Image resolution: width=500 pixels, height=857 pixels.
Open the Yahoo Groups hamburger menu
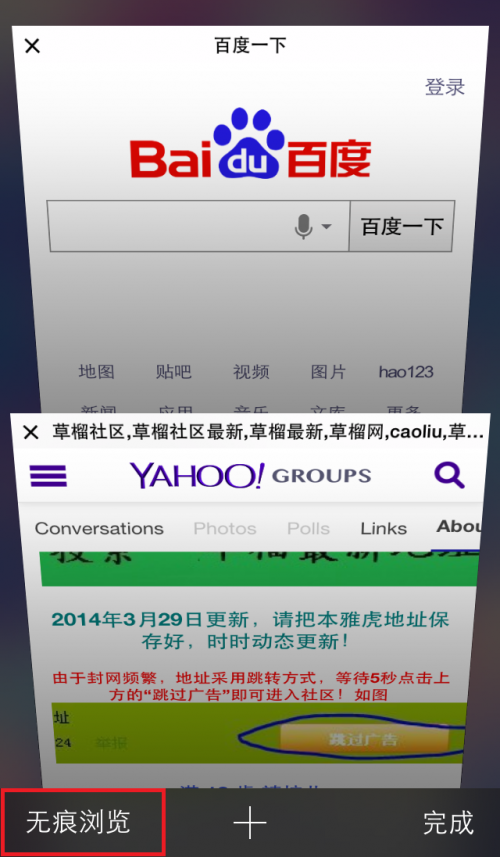tap(48, 476)
